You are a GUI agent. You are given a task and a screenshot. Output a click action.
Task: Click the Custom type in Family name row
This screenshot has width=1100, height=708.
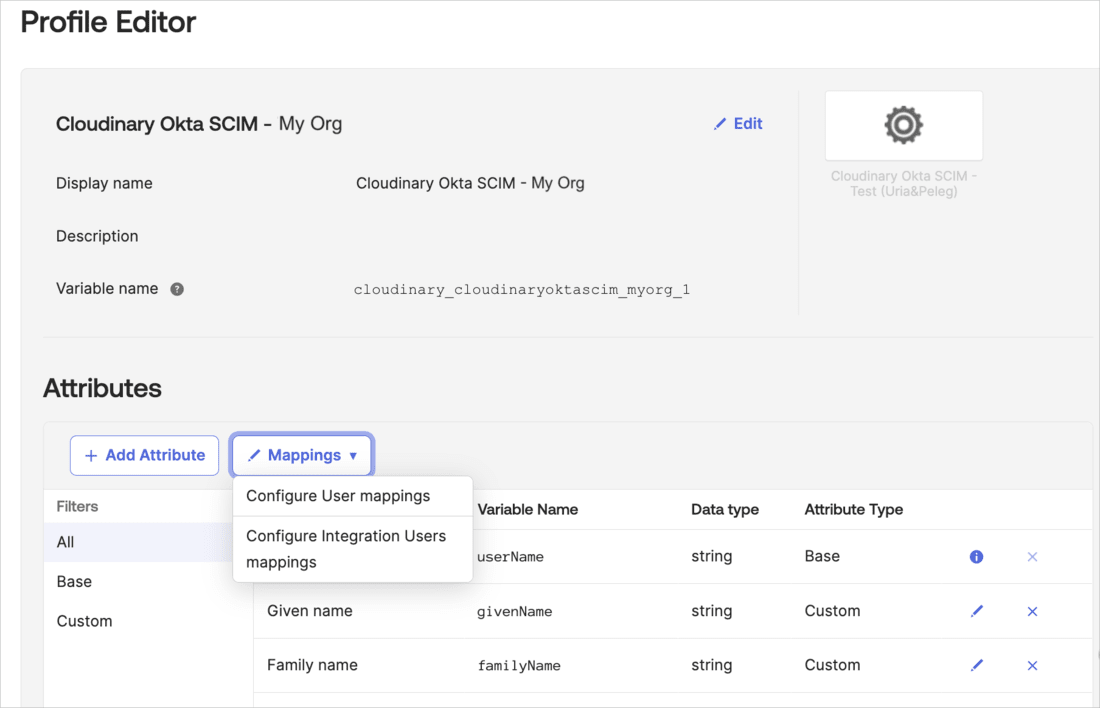click(832, 664)
